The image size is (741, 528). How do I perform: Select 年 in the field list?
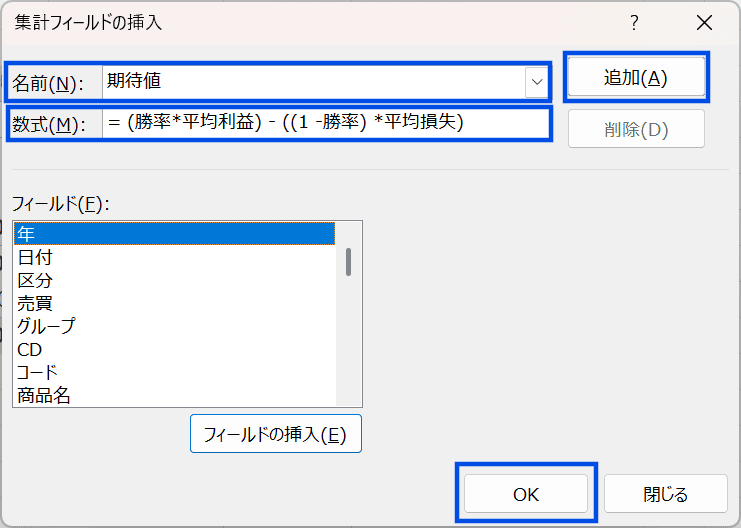(174, 234)
